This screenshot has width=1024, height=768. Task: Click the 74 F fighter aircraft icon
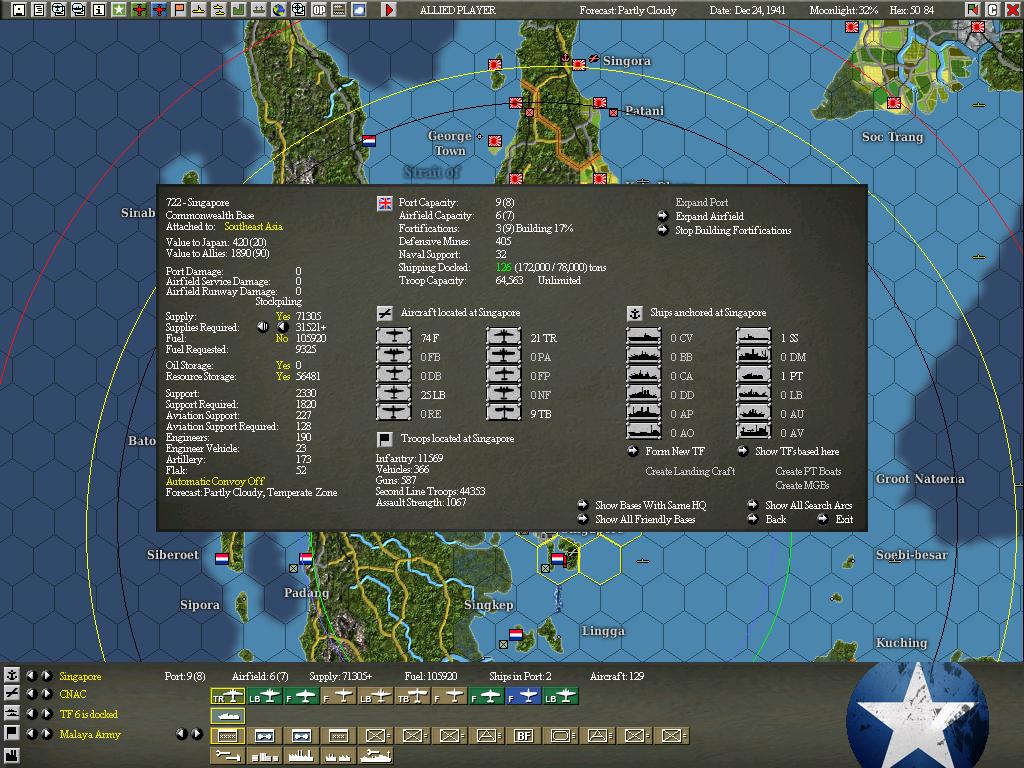click(394, 337)
